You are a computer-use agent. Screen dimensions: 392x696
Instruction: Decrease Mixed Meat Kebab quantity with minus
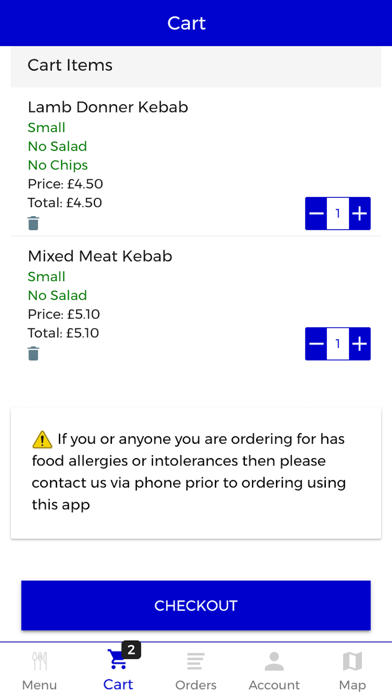pos(316,344)
